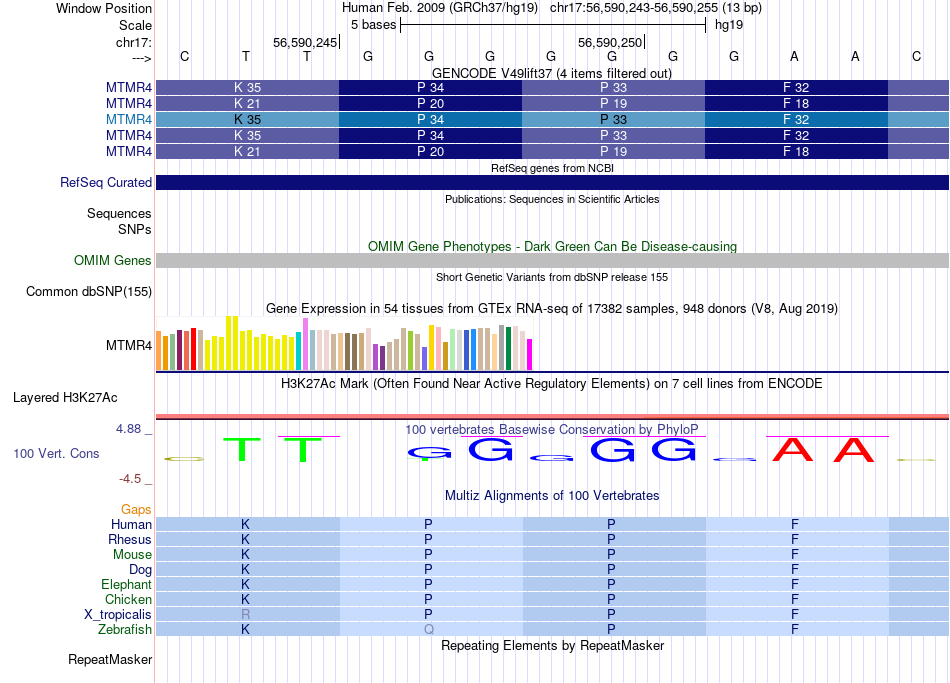Viewport: 950px width, 683px height.
Task: Click the 'F' residue in Human row
Action: tap(795, 525)
